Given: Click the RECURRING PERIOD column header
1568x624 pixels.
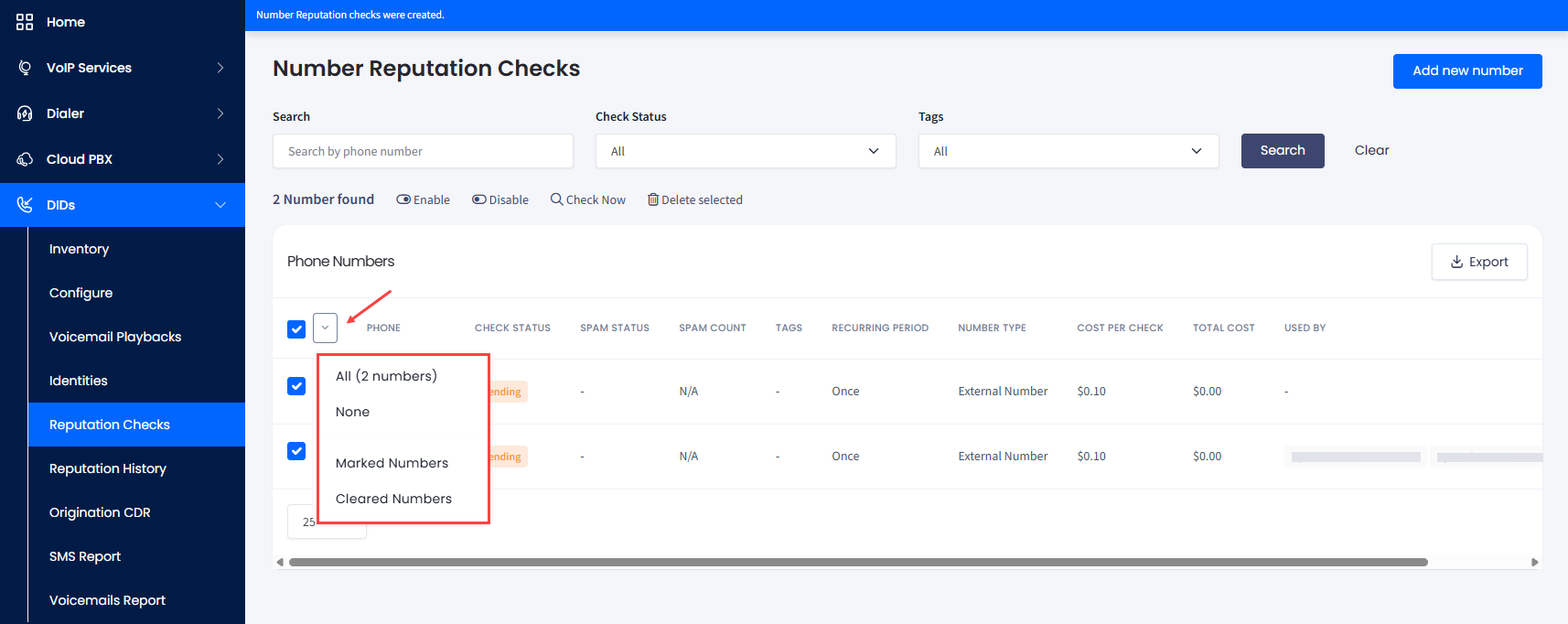Looking at the screenshot, I should pos(880,328).
